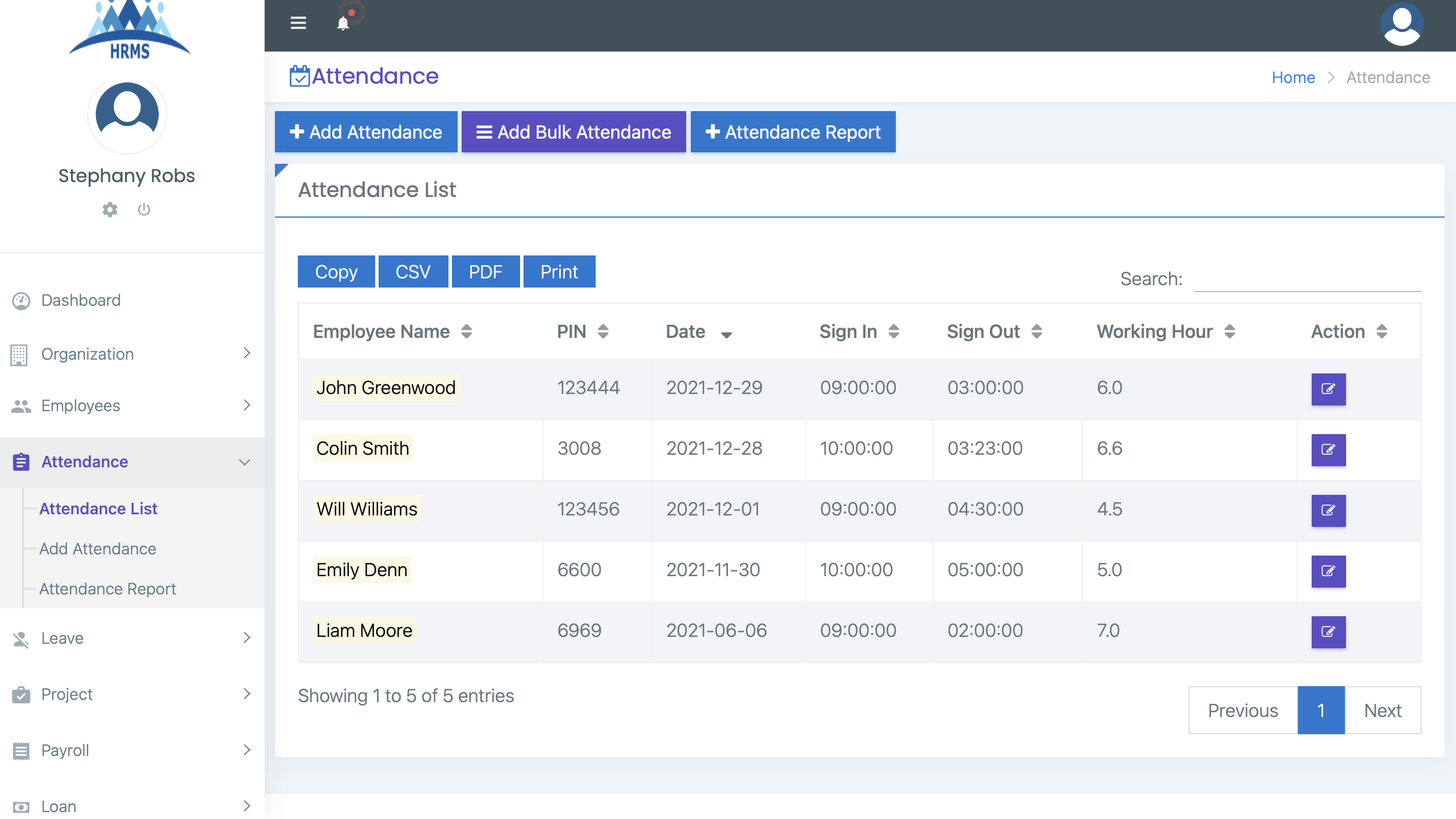The height and width of the screenshot is (819, 1456).
Task: Click PIN value 123444
Action: 588,388
